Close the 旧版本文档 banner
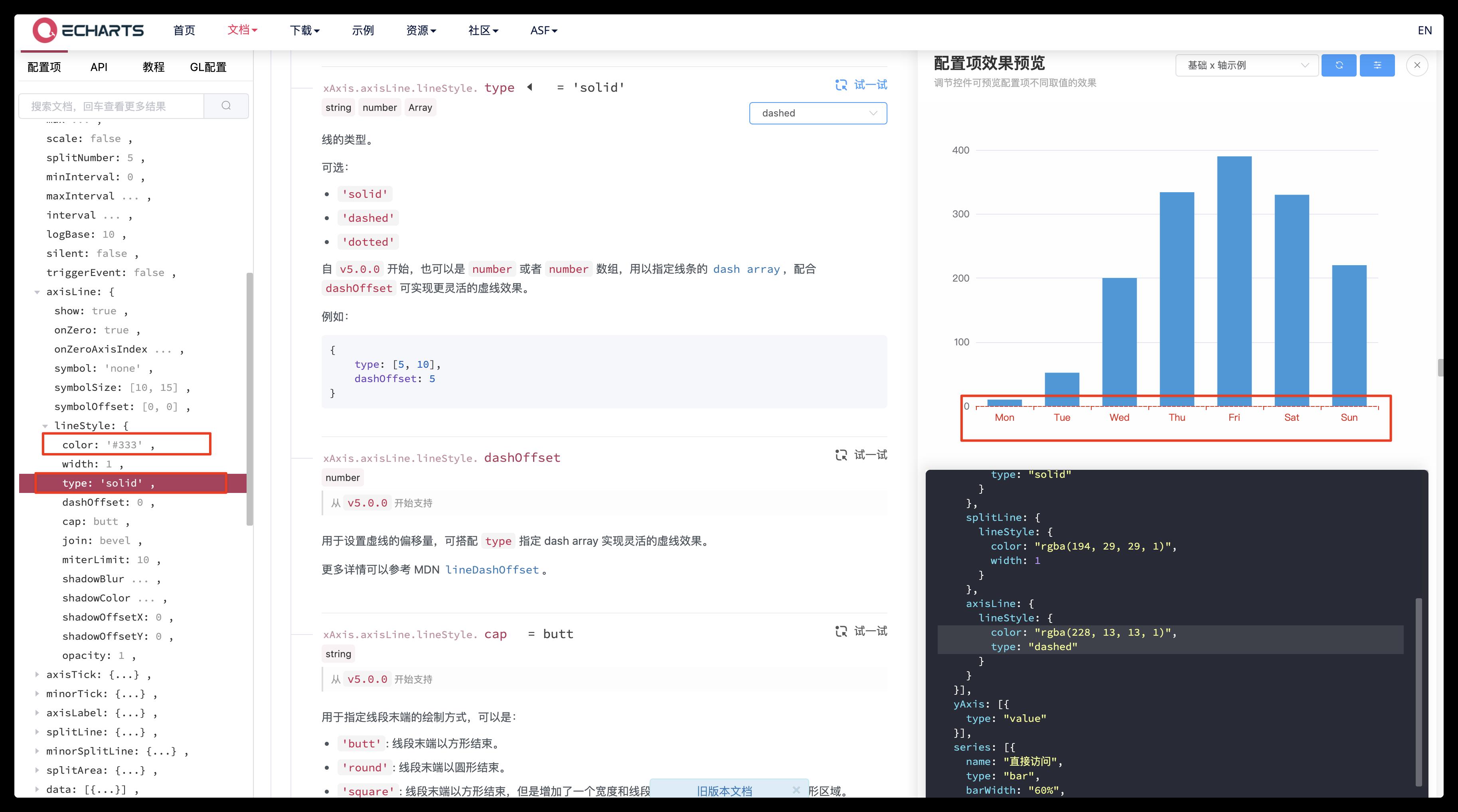This screenshot has width=1458, height=812. pyautogui.click(x=796, y=790)
